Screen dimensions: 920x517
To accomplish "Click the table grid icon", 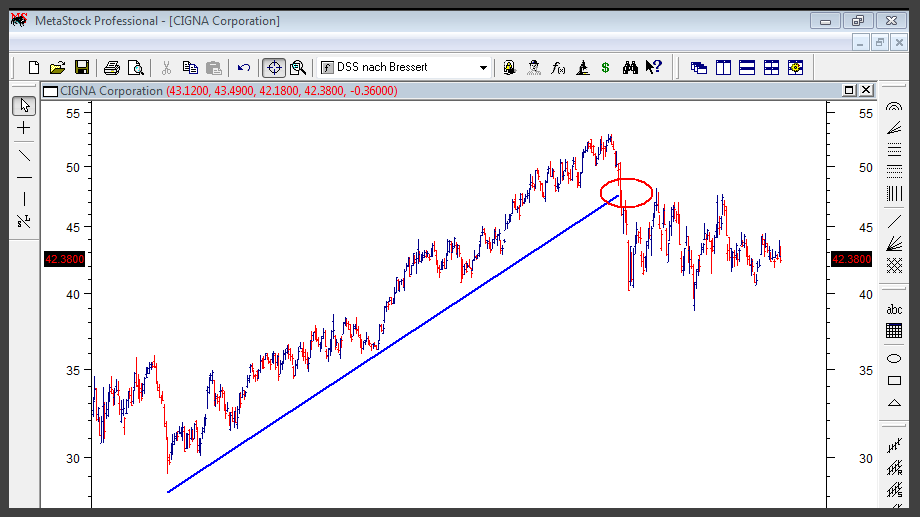I will click(894, 331).
